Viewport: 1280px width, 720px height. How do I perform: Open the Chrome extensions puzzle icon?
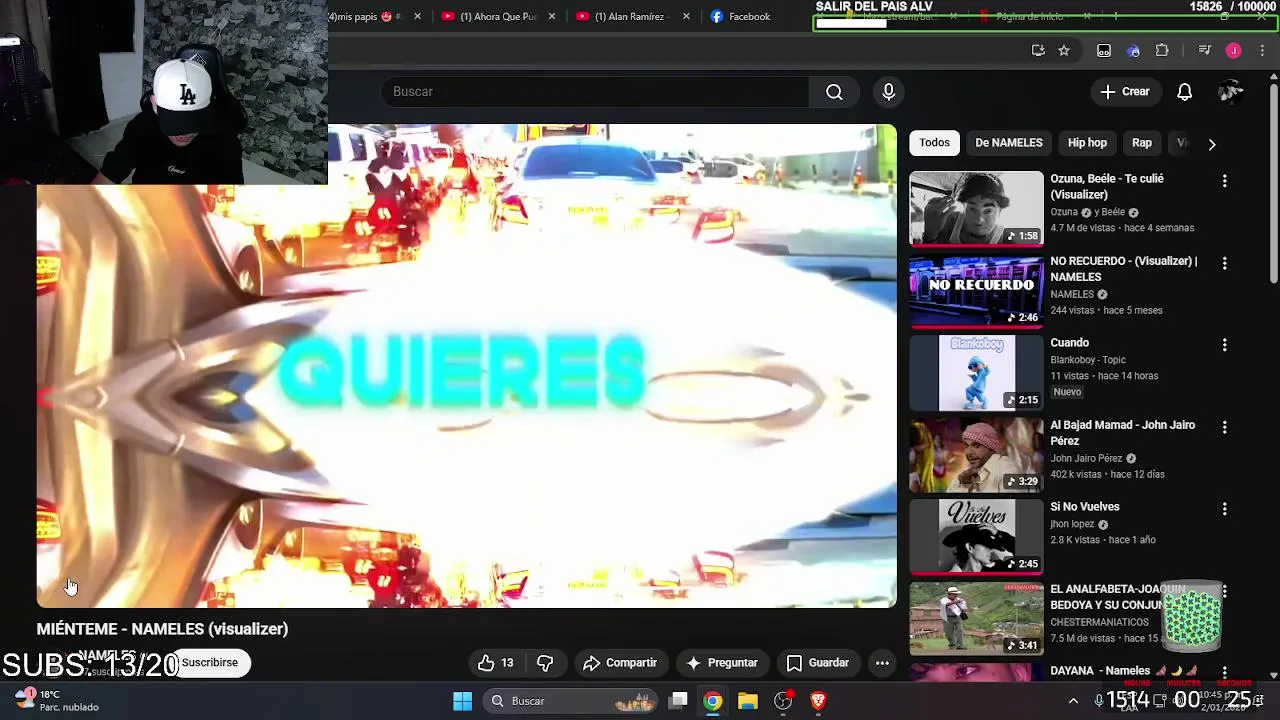click(x=1162, y=51)
